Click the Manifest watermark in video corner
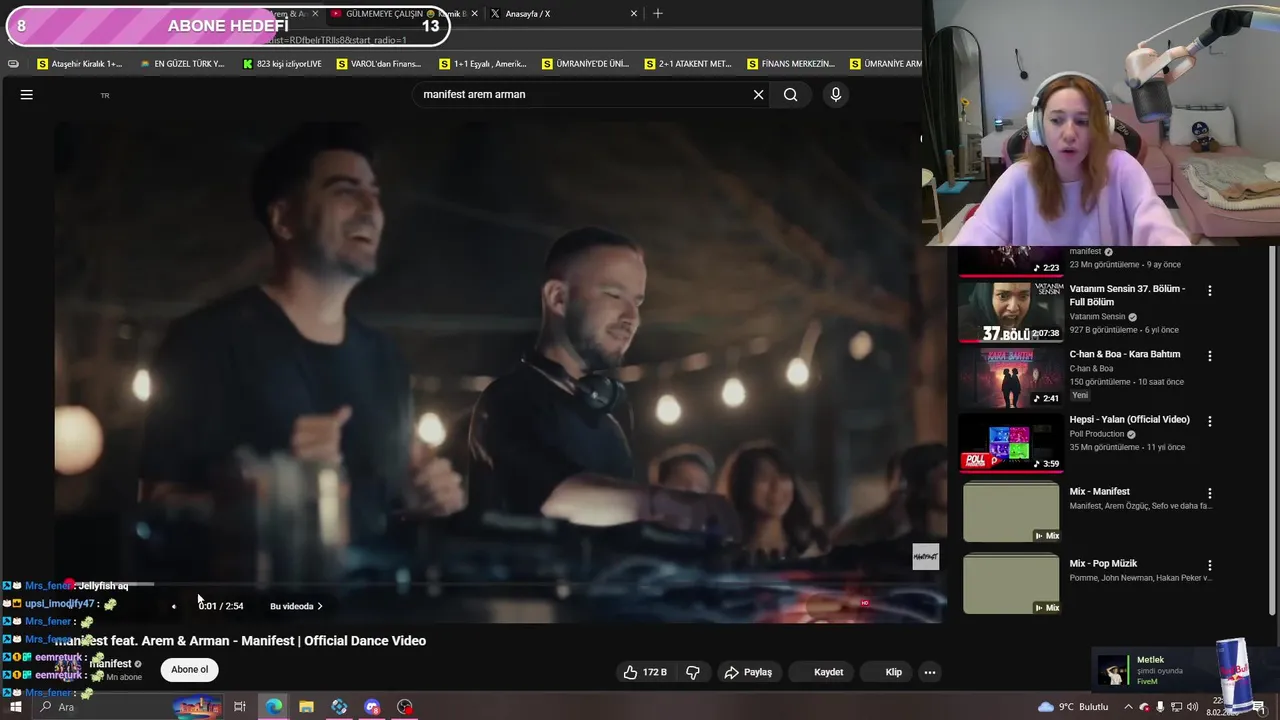 pyautogui.click(x=926, y=557)
